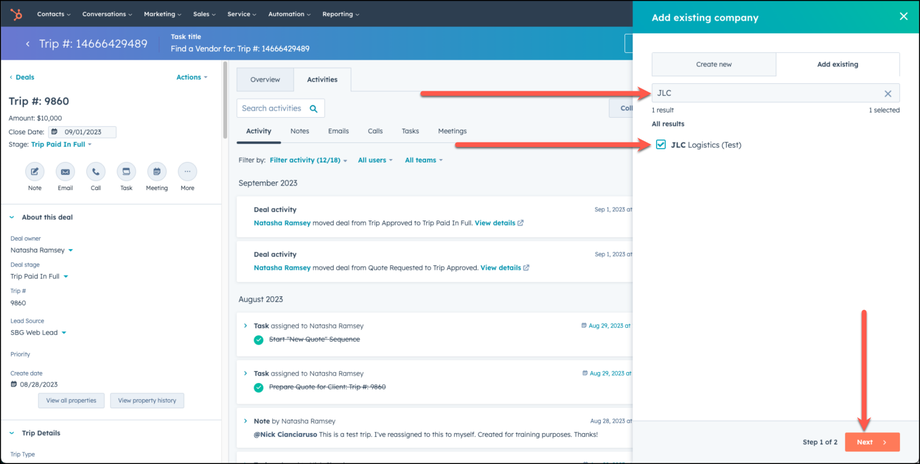Open the More actions ellipsis icon
The image size is (920, 464).
click(x=187, y=171)
